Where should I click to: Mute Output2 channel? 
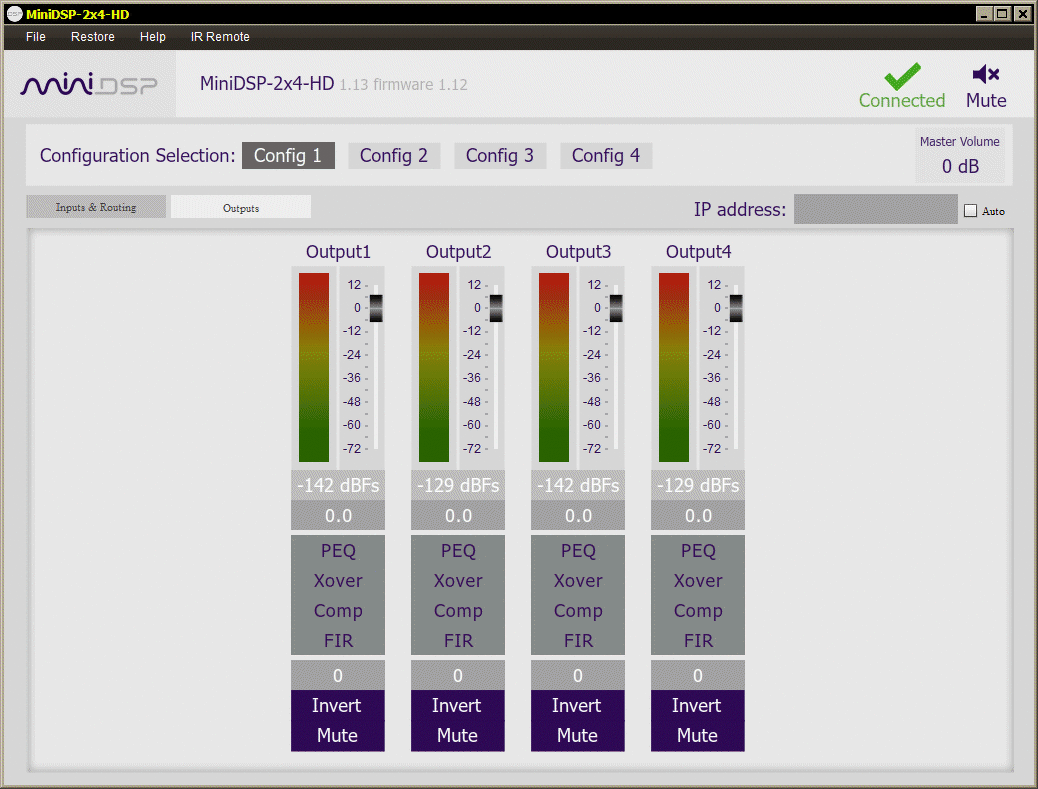tap(457, 736)
